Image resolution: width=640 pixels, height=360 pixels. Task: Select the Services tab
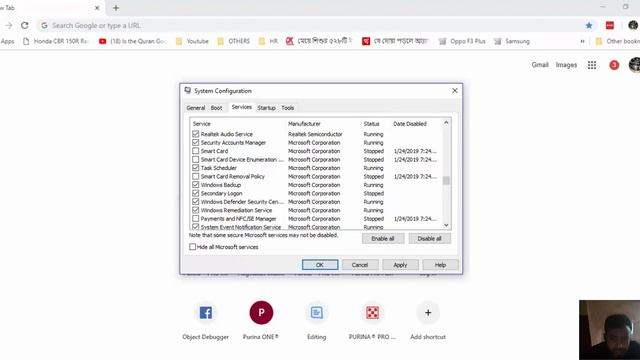point(241,107)
